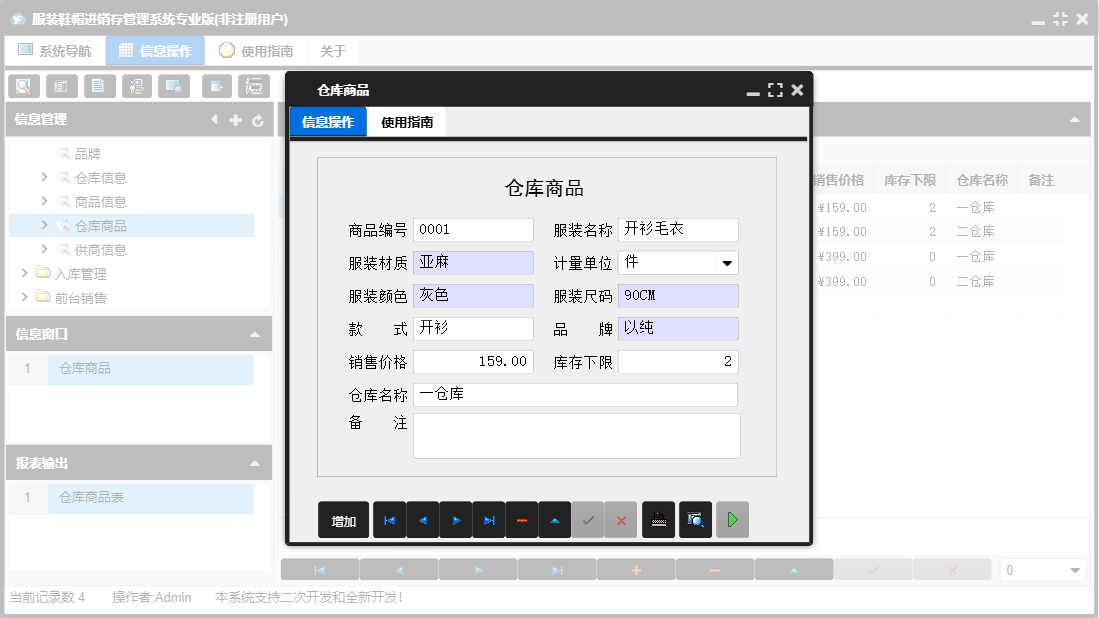The width and height of the screenshot is (1099, 618).
Task: Click inside the 商品编号 input field
Action: [472, 229]
